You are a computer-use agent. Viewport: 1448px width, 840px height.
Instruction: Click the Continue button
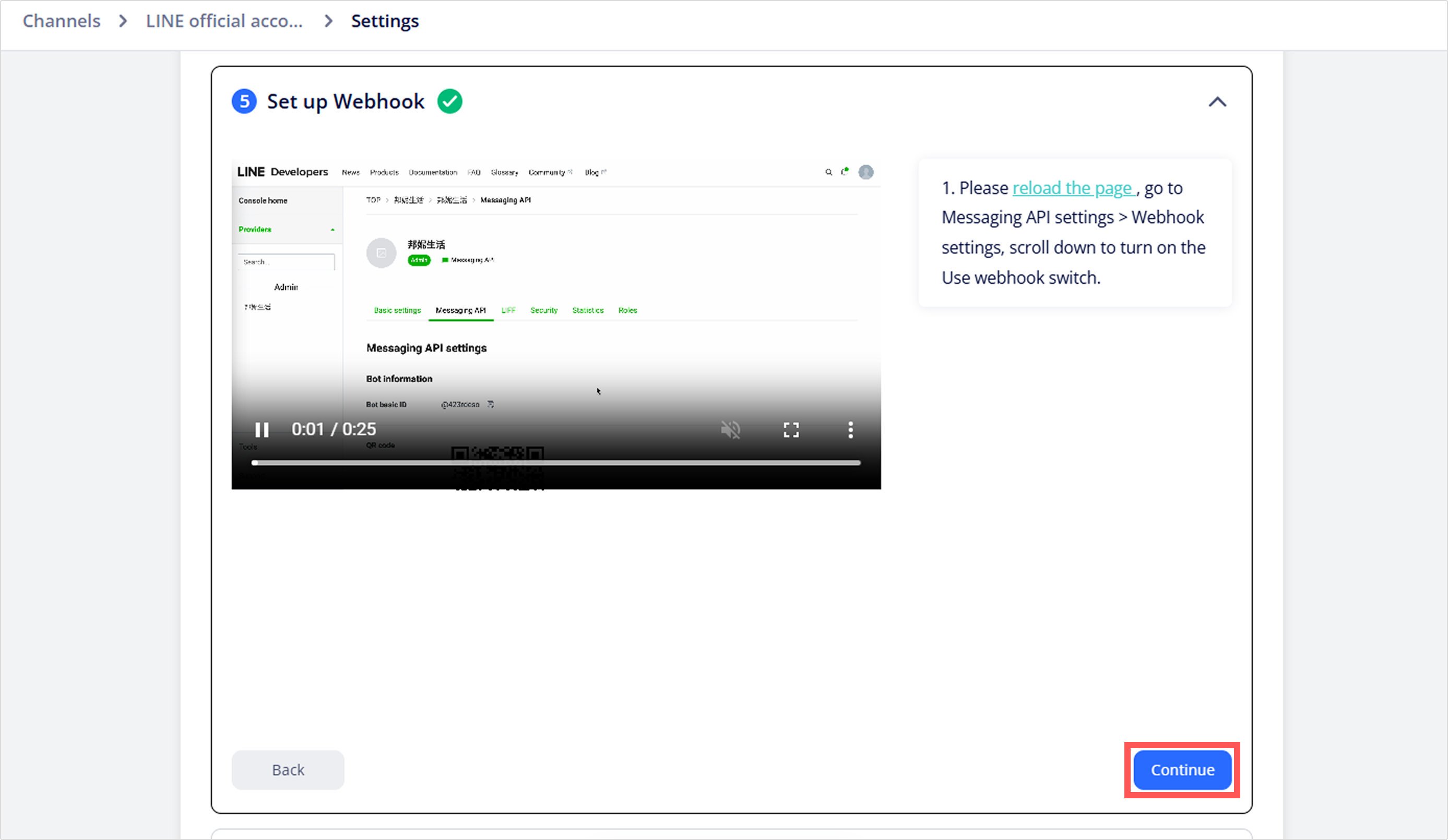[1182, 770]
